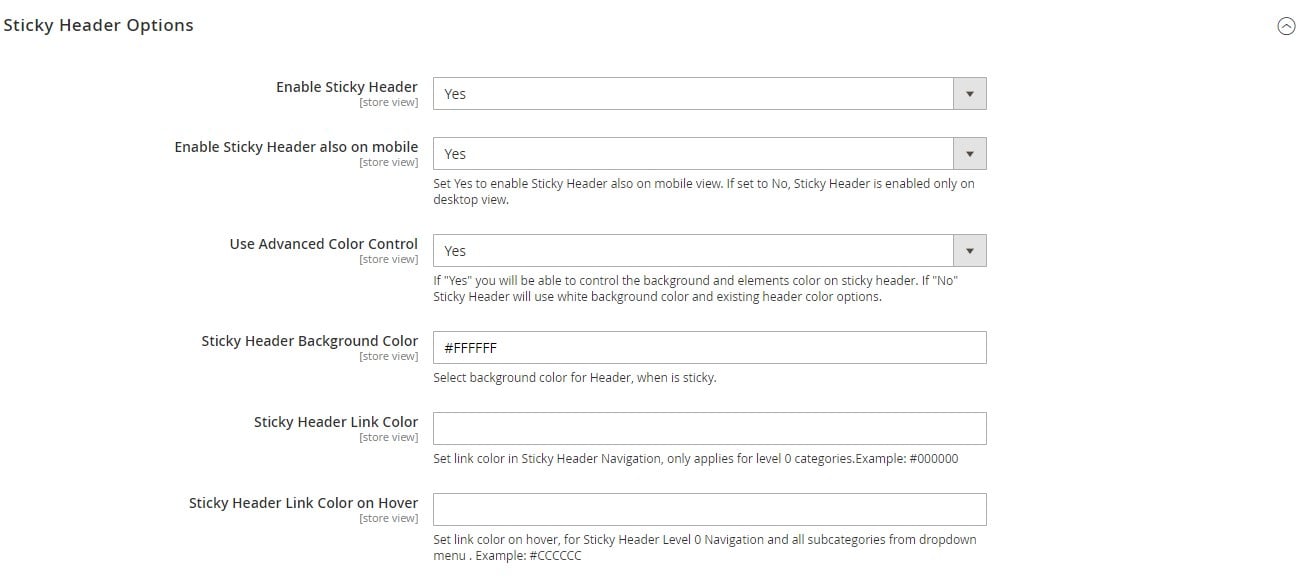Click the Enable Sticky Header also on mobile label

pyautogui.click(x=296, y=147)
